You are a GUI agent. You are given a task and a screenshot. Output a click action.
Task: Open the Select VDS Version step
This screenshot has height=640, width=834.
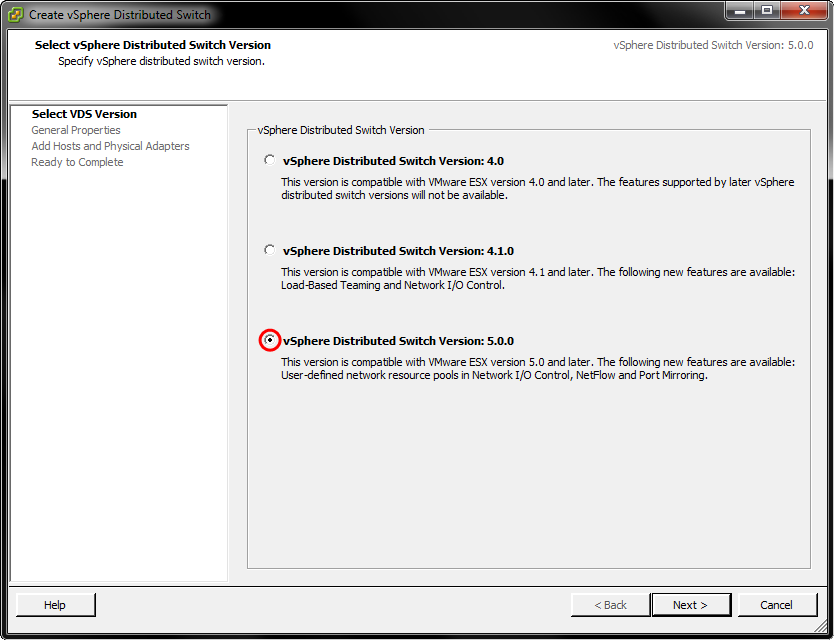click(84, 114)
